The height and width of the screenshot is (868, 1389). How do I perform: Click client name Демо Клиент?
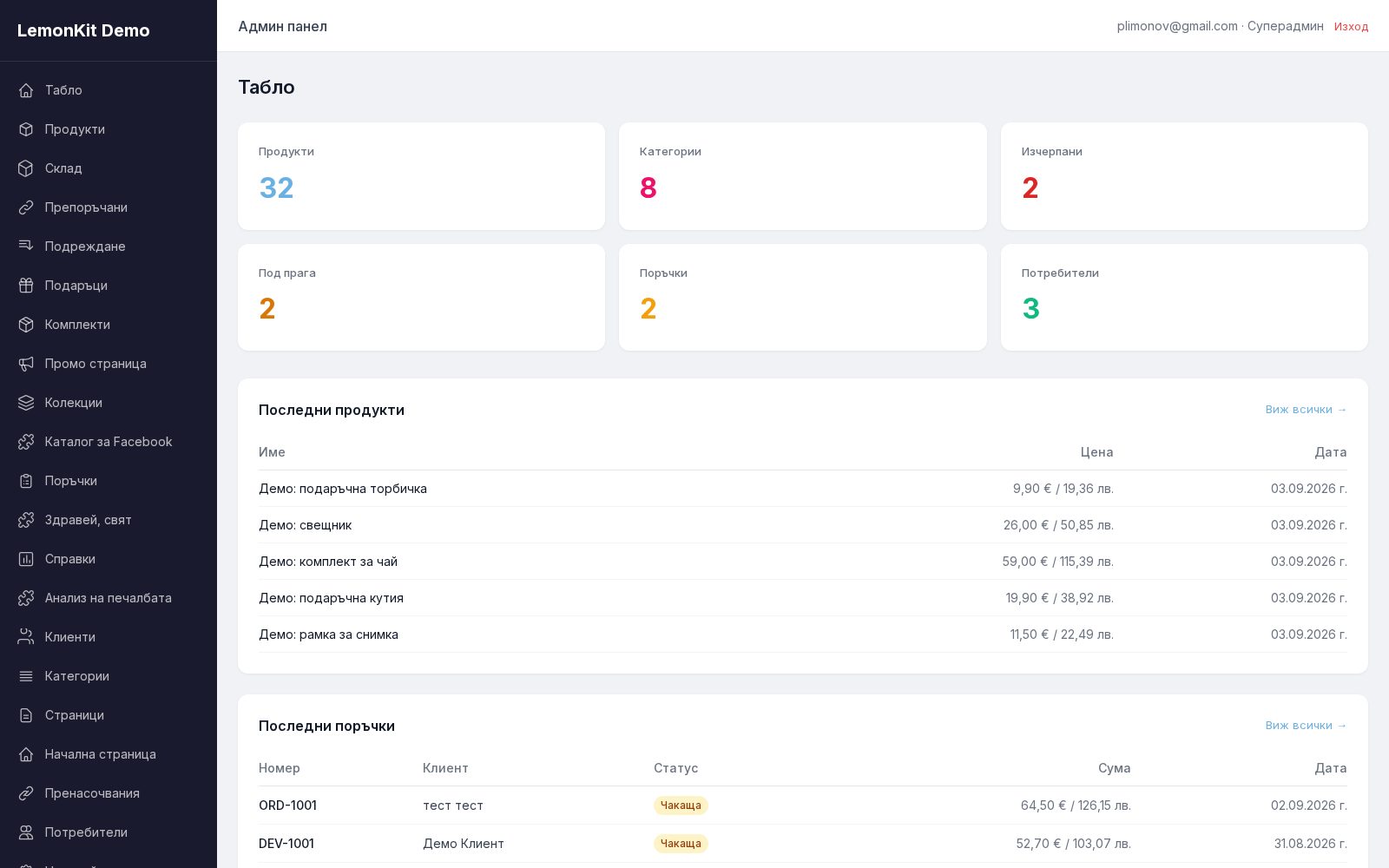(x=464, y=844)
